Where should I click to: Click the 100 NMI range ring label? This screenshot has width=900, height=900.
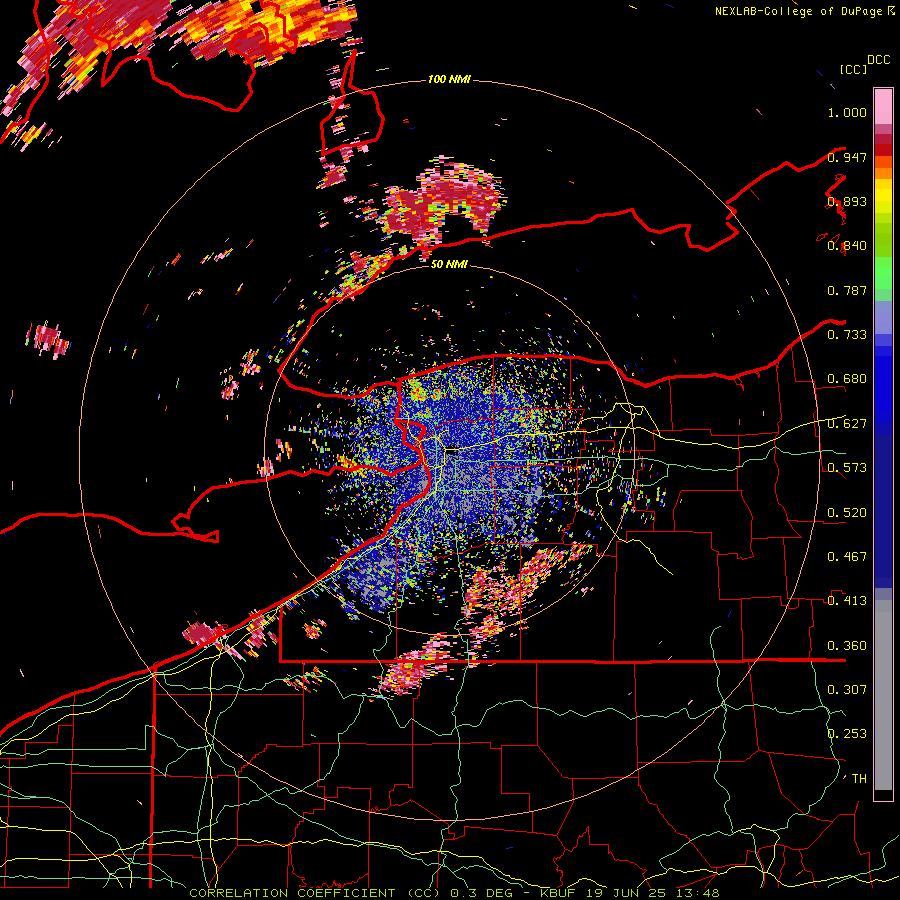pos(449,79)
